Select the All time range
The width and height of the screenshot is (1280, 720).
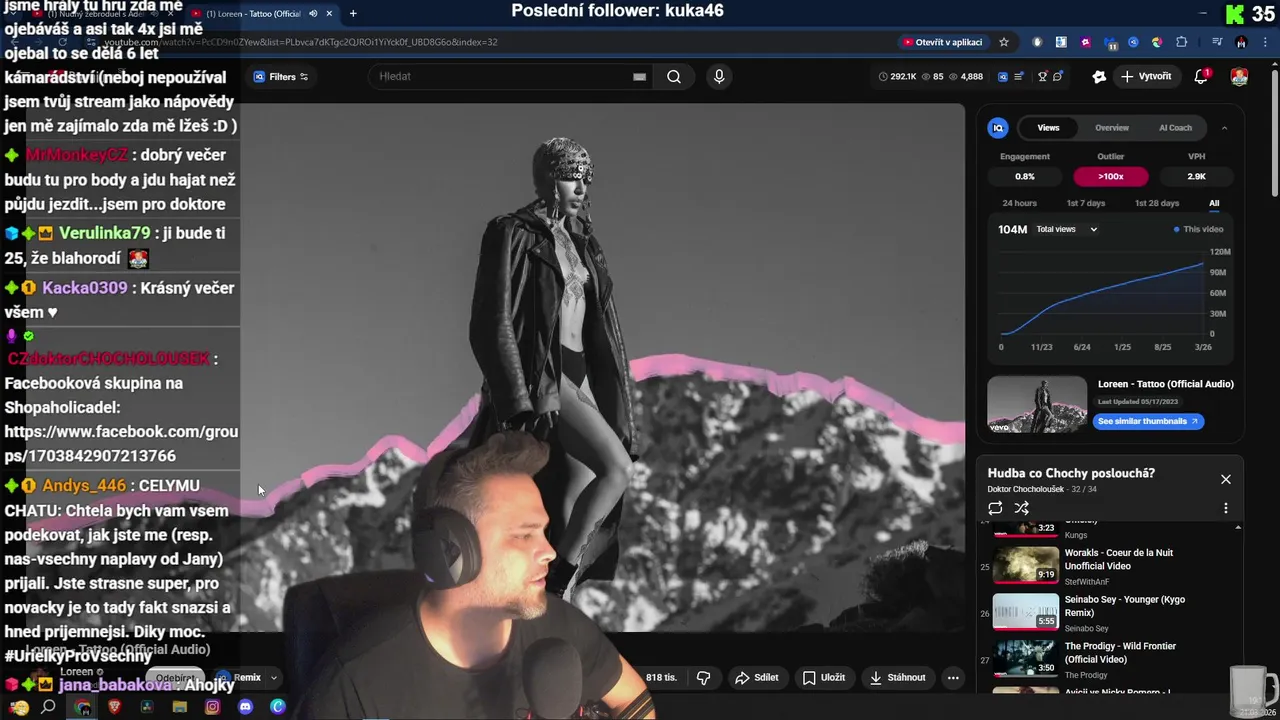click(x=1214, y=203)
